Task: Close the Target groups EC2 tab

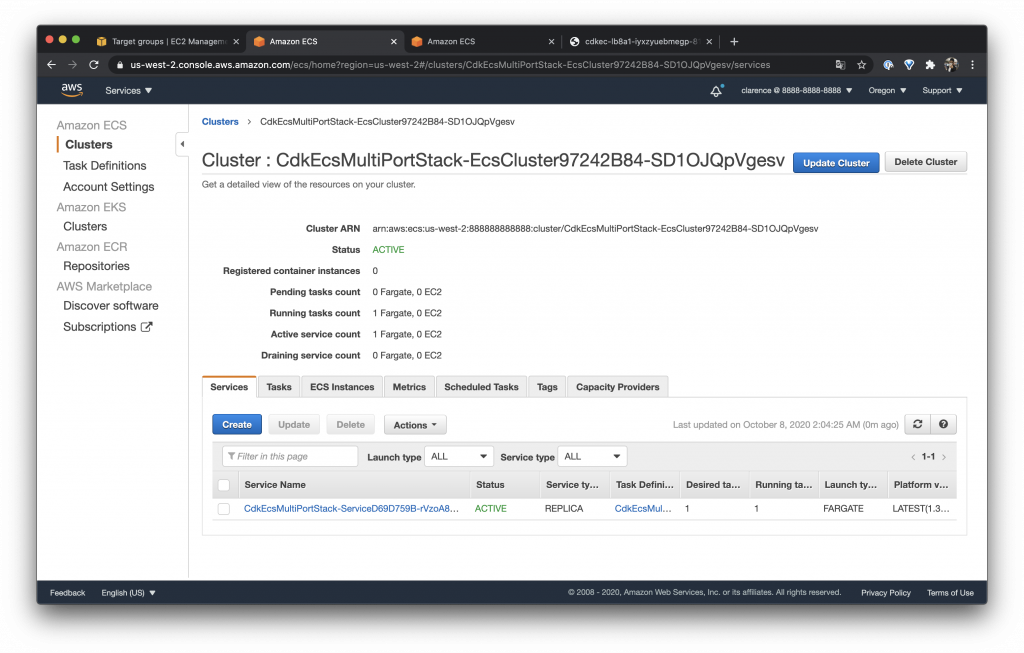Action: (x=236, y=41)
